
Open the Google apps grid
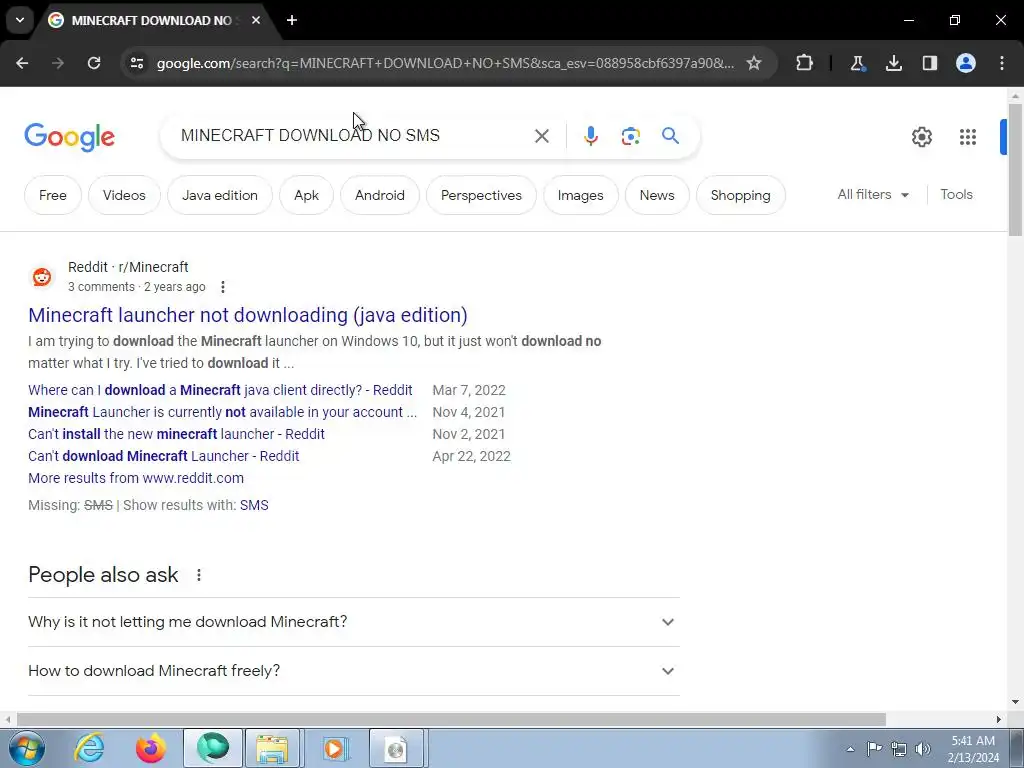[x=967, y=136]
